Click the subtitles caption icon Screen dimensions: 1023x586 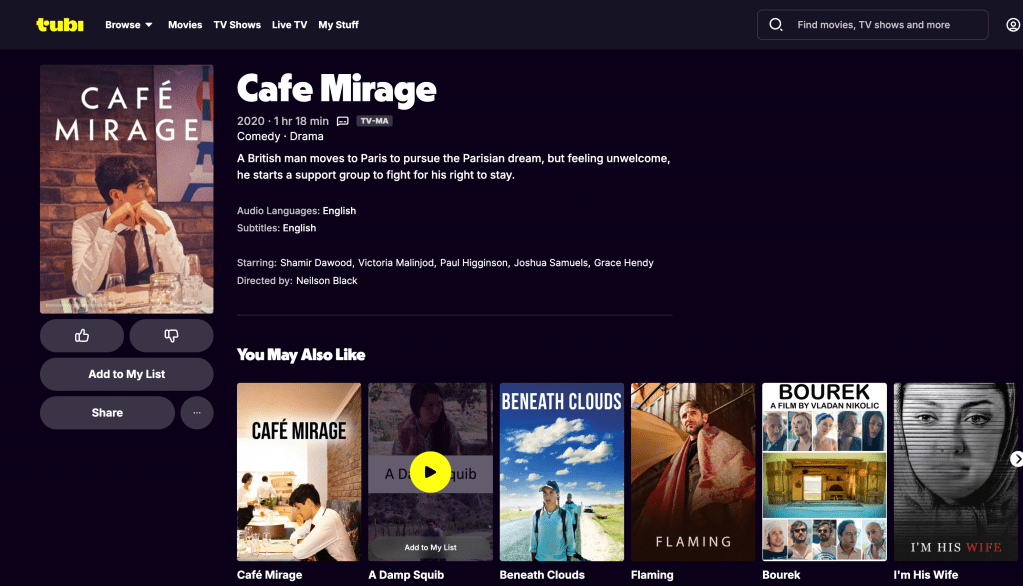pos(342,121)
